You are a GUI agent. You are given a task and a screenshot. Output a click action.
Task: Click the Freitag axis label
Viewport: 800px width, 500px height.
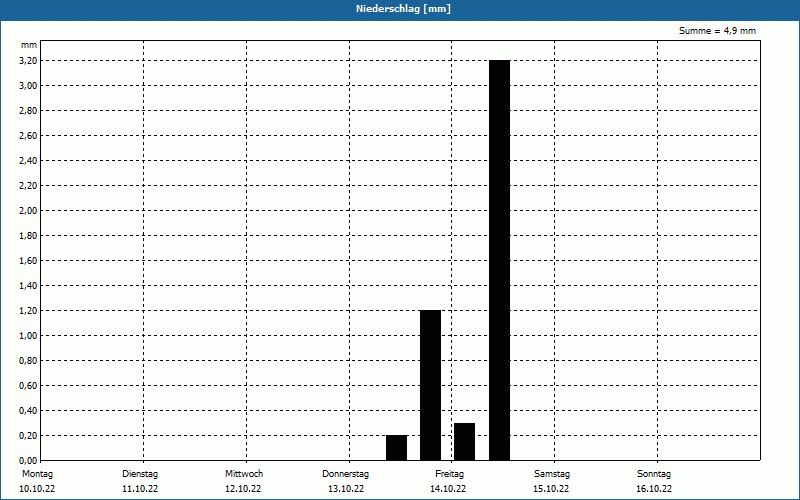pyautogui.click(x=449, y=474)
